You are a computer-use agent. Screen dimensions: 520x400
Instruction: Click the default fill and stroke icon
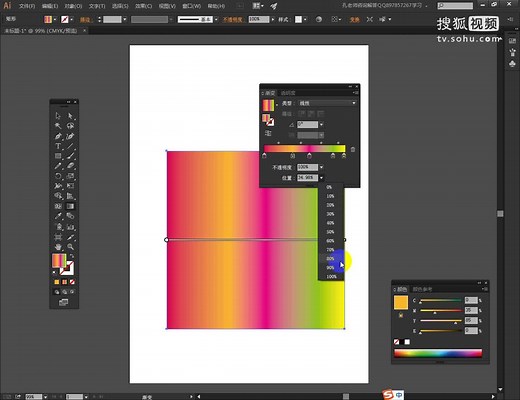pyautogui.click(x=54, y=272)
